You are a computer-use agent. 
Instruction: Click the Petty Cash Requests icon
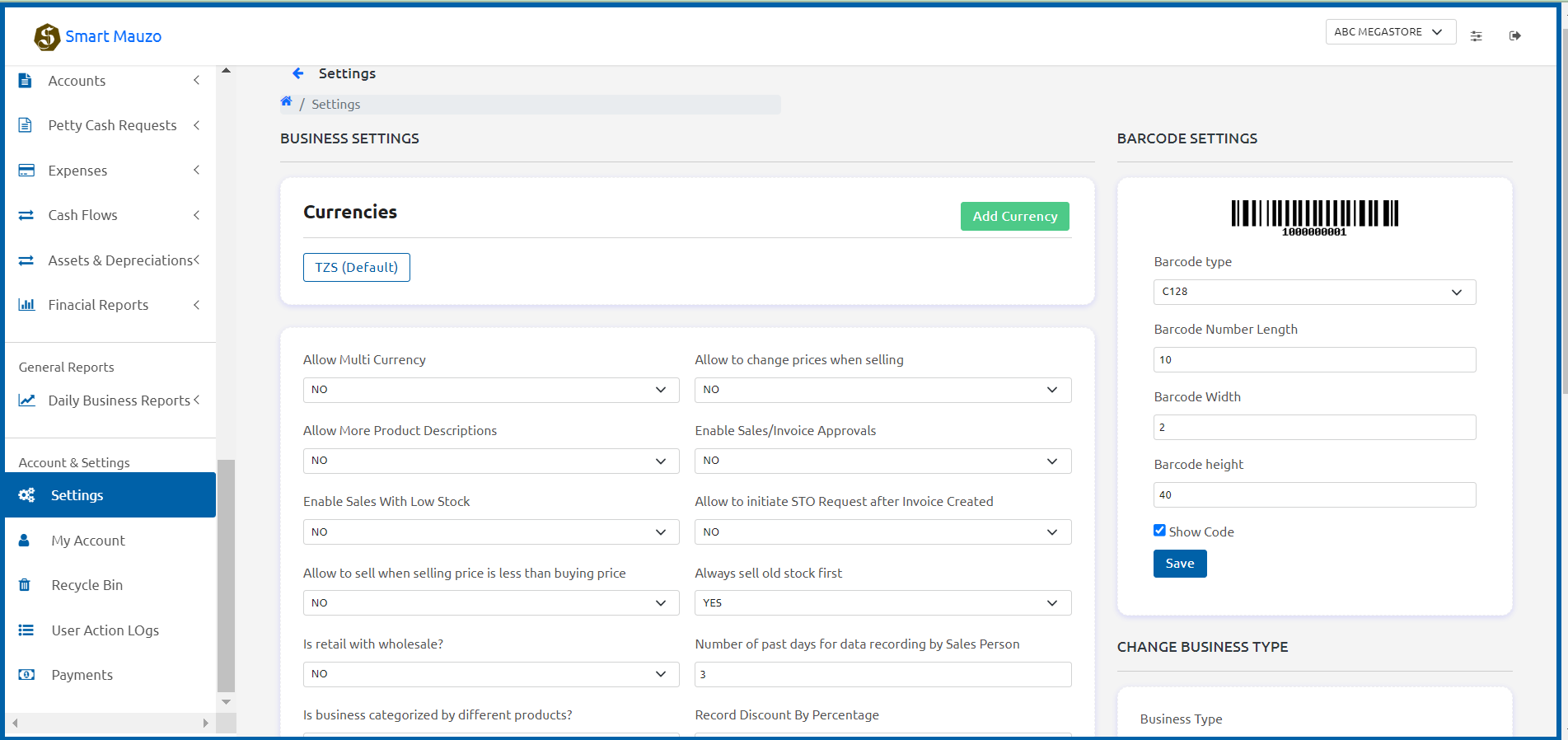26,125
